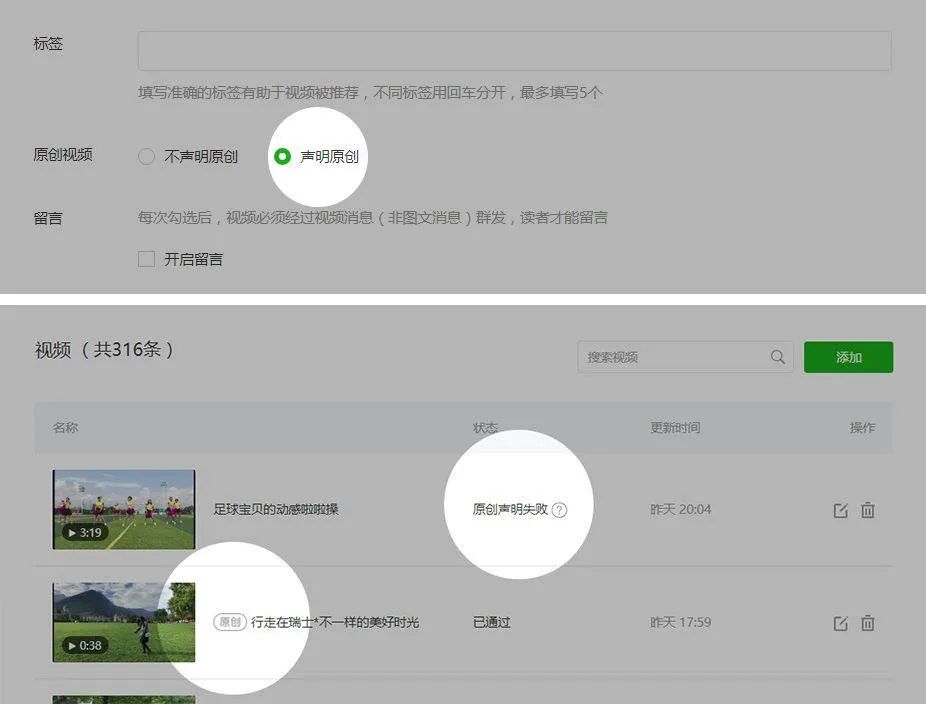Select the 声明原创 radio button
Screen dimensions: 926x704
pyautogui.click(x=284, y=156)
